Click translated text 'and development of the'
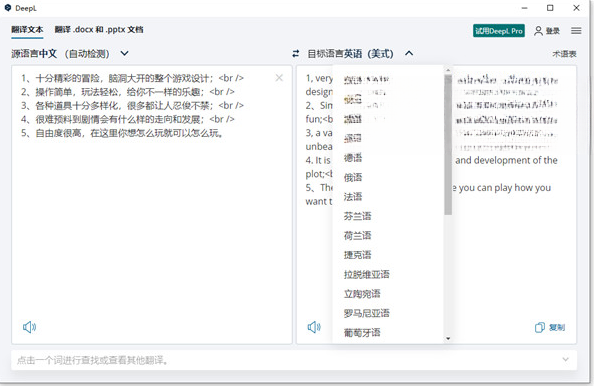The height and width of the screenshot is (386, 594). [x=506, y=160]
